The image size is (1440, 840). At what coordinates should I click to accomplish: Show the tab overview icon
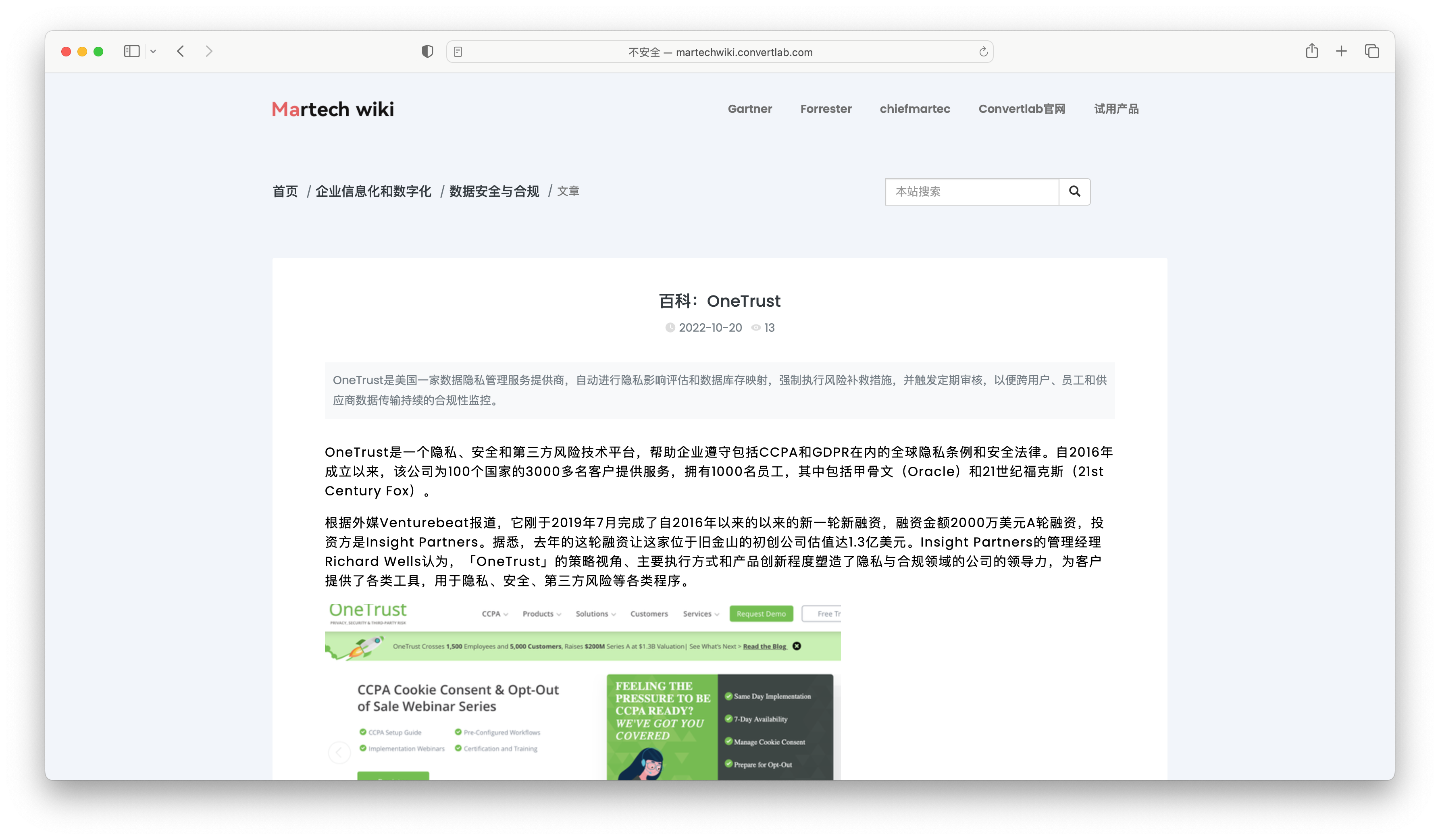pos(1372,52)
